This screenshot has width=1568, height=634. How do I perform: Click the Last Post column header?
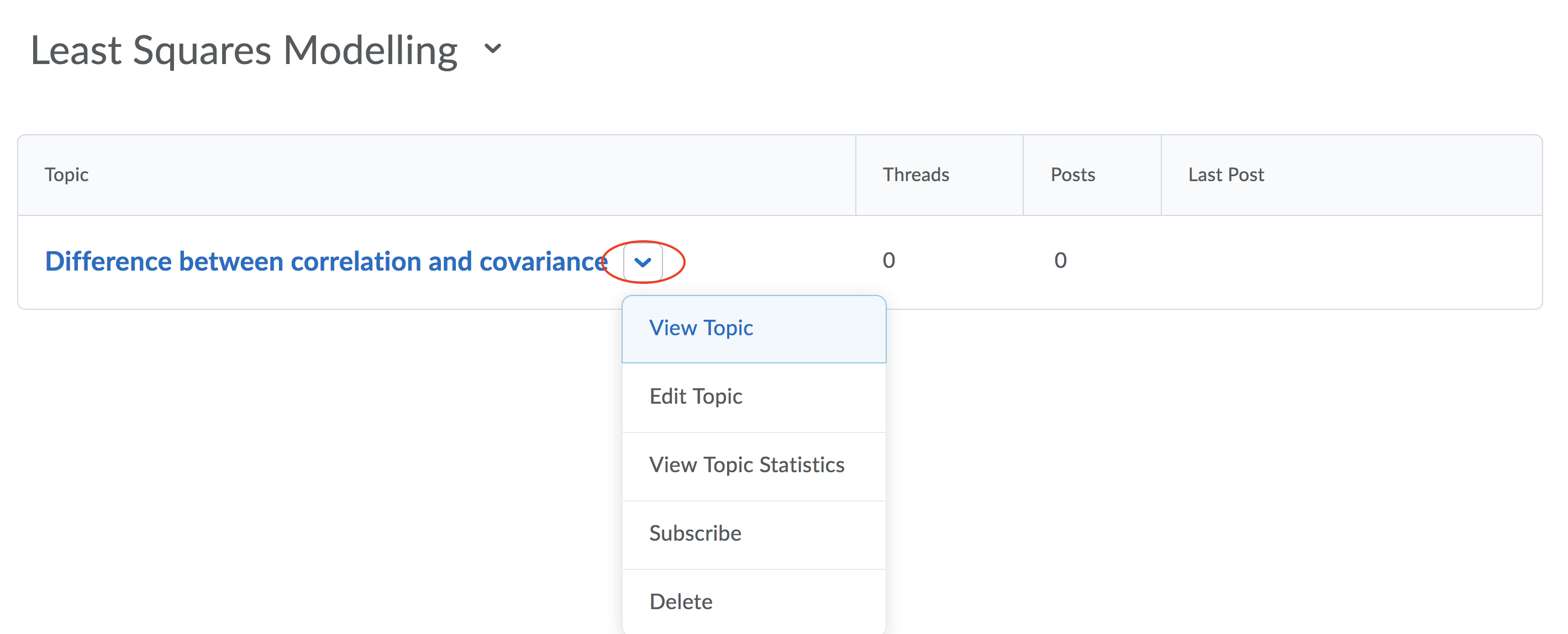coord(1226,175)
